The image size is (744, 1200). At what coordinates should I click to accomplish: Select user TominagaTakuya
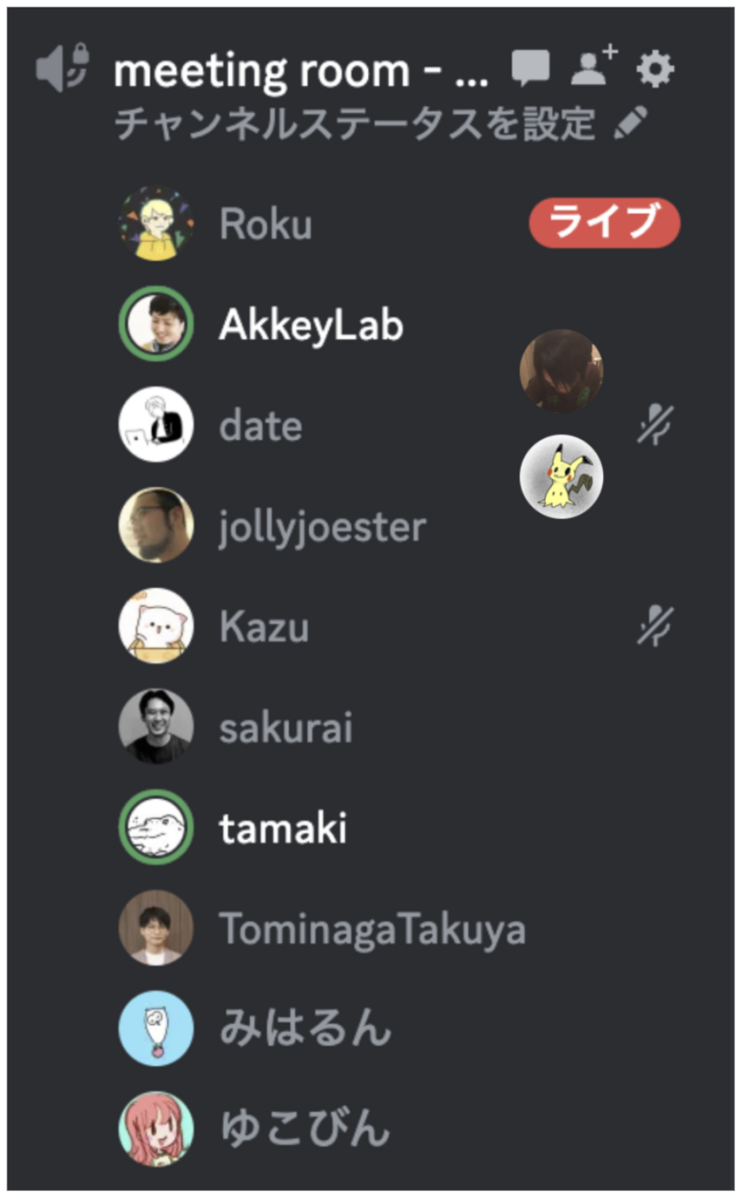click(x=372, y=929)
